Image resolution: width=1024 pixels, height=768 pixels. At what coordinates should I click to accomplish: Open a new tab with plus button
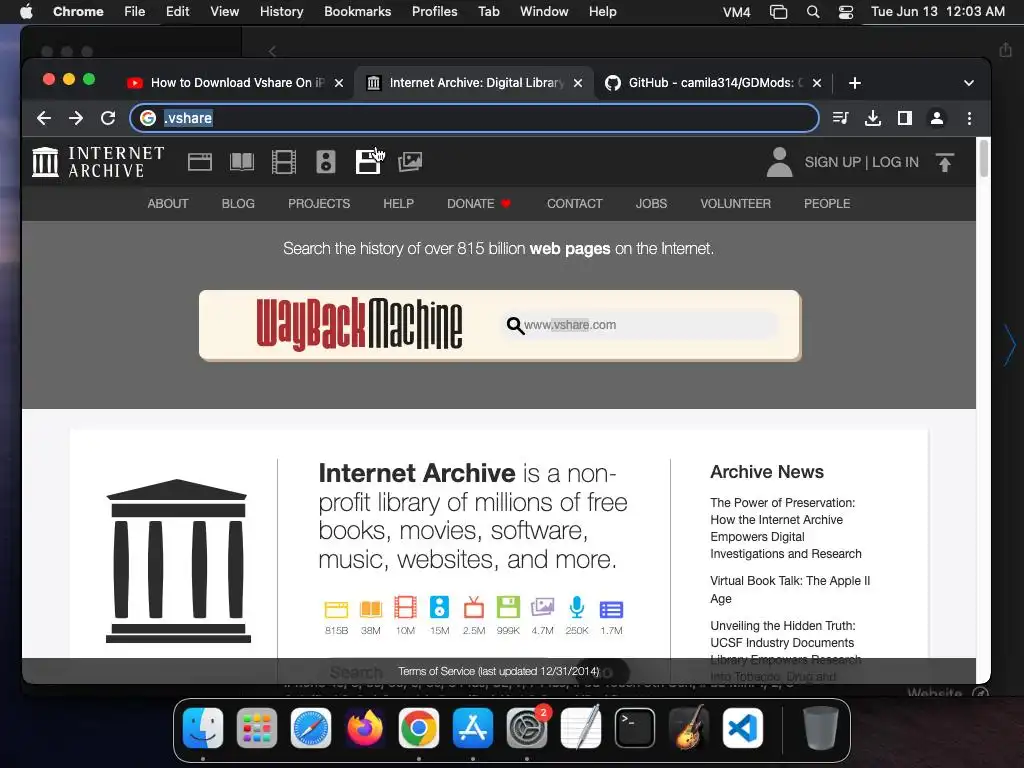tap(855, 83)
